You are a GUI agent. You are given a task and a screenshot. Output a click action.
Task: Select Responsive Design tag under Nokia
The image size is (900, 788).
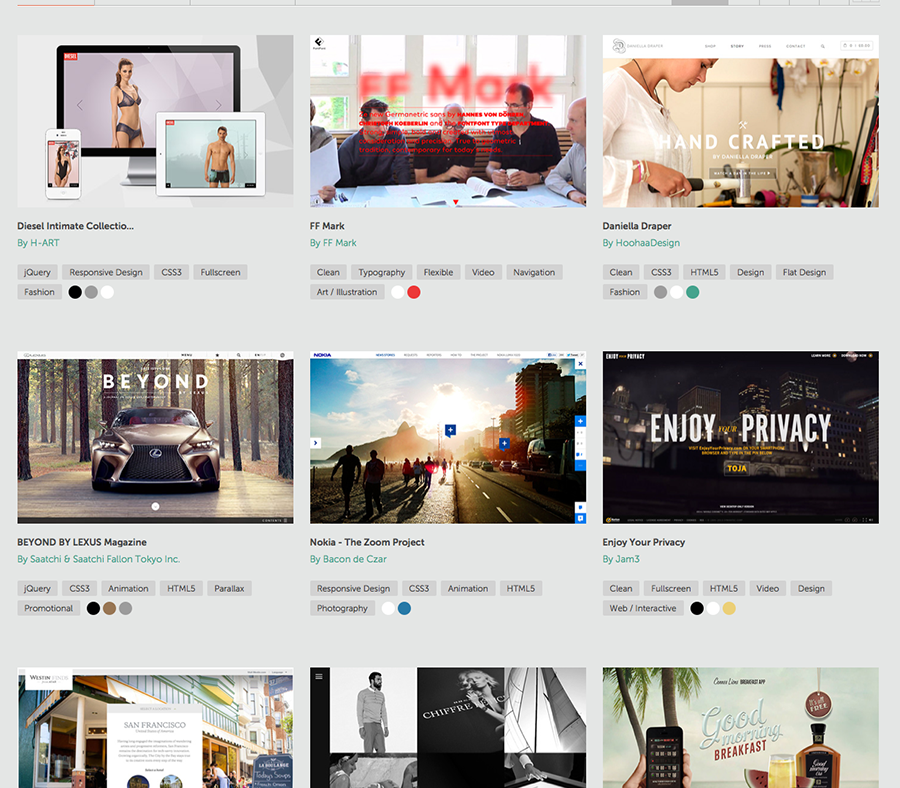[x=354, y=588]
